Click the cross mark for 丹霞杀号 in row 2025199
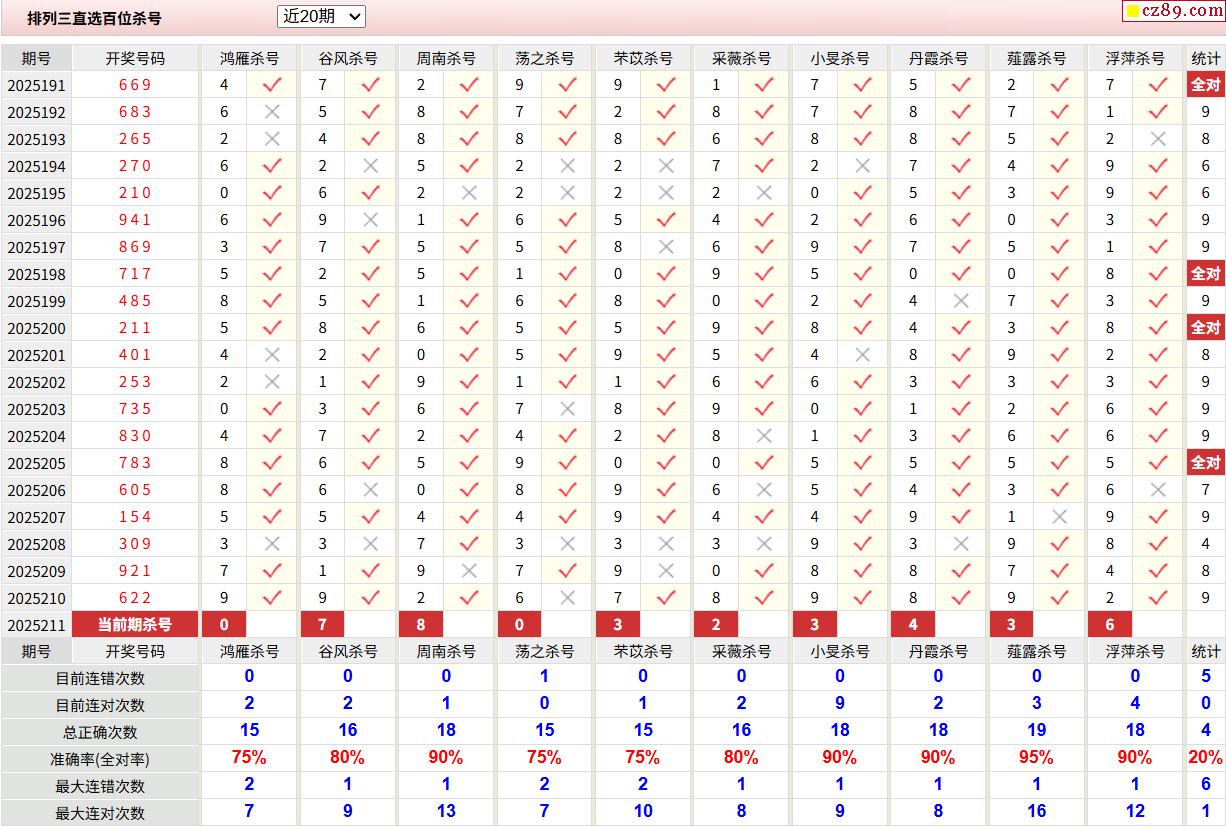Viewport: 1226px width, 827px height. click(961, 301)
